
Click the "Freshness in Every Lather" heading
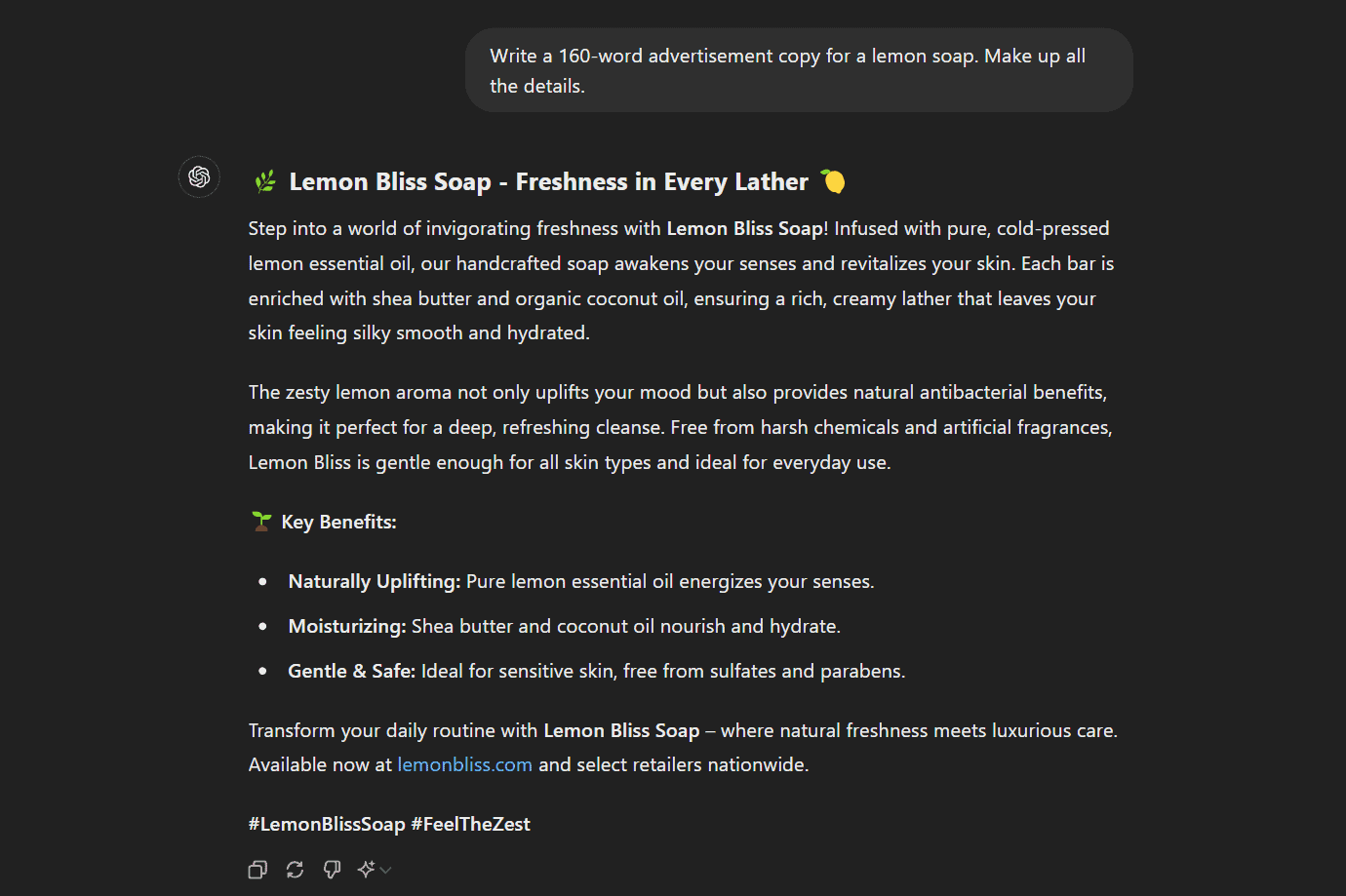[x=661, y=182]
